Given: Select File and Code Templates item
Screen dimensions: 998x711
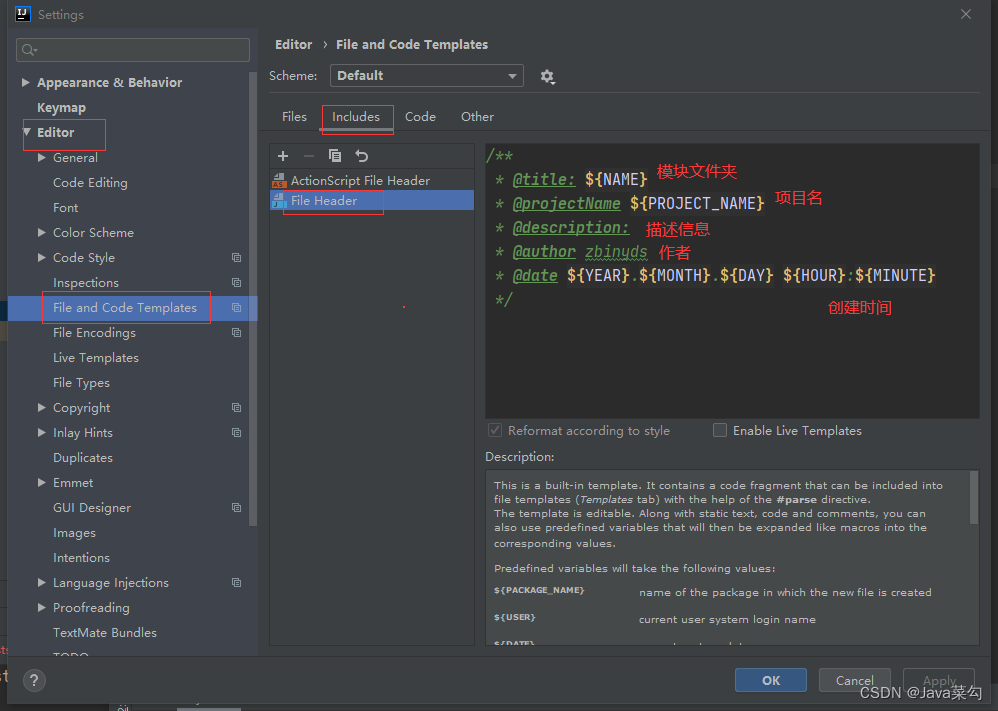Looking at the screenshot, I should pos(132,307).
